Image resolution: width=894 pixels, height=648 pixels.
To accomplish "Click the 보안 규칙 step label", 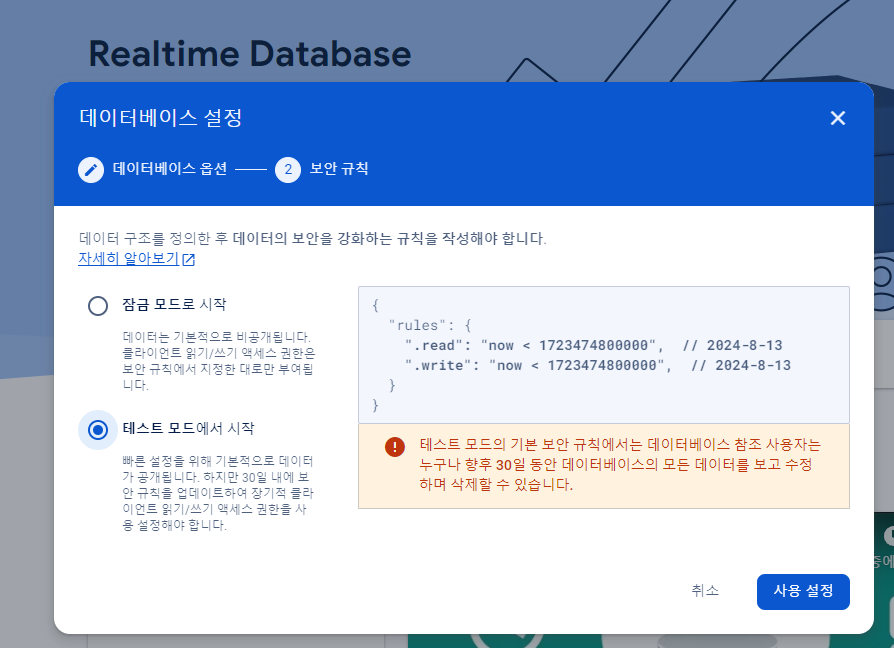I will 339,169.
